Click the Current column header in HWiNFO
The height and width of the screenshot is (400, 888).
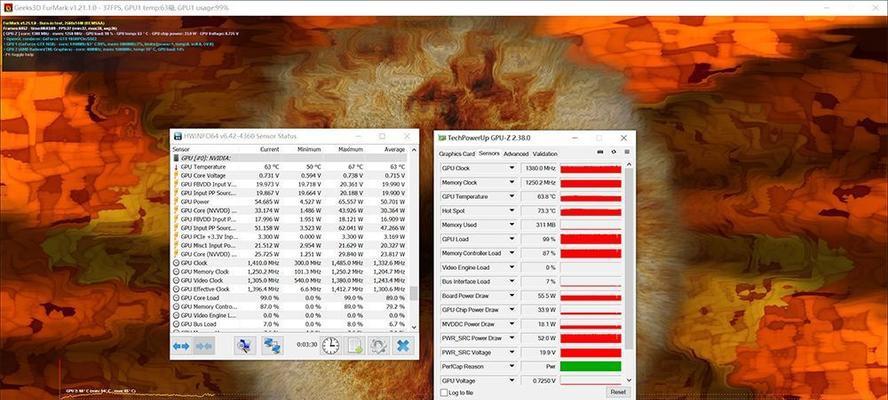pyautogui.click(x=270, y=150)
